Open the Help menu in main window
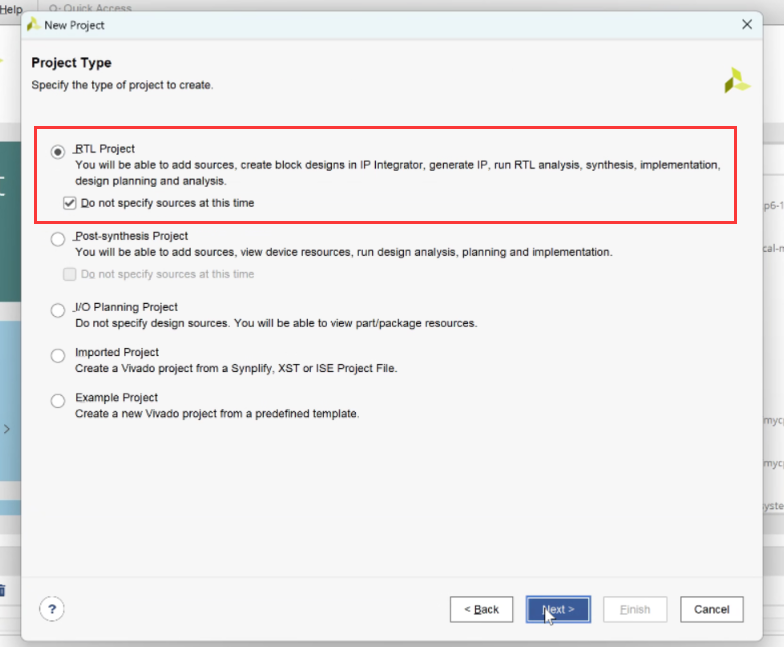784x647 pixels. (x=11, y=8)
